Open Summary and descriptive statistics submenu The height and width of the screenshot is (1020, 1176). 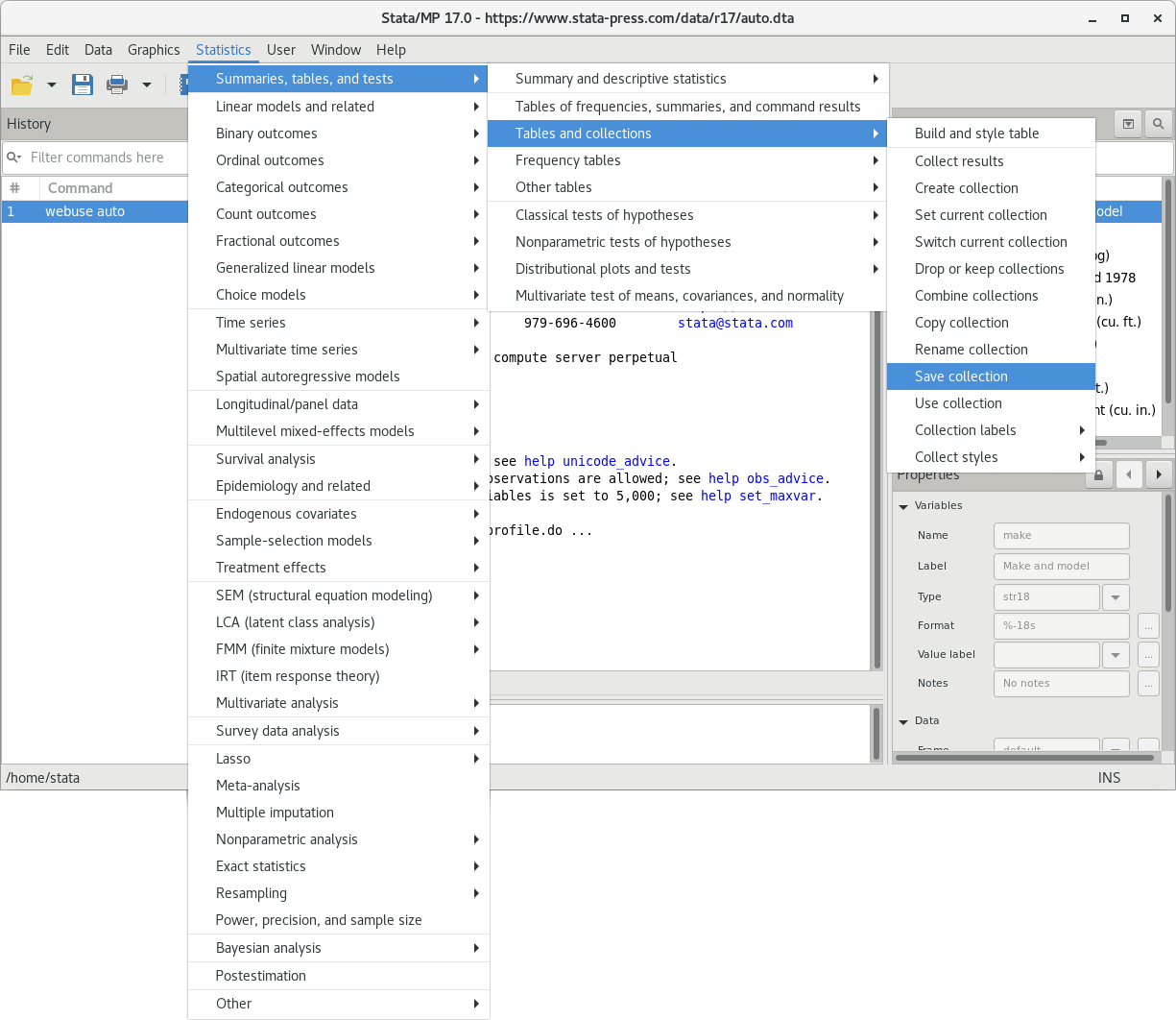688,79
